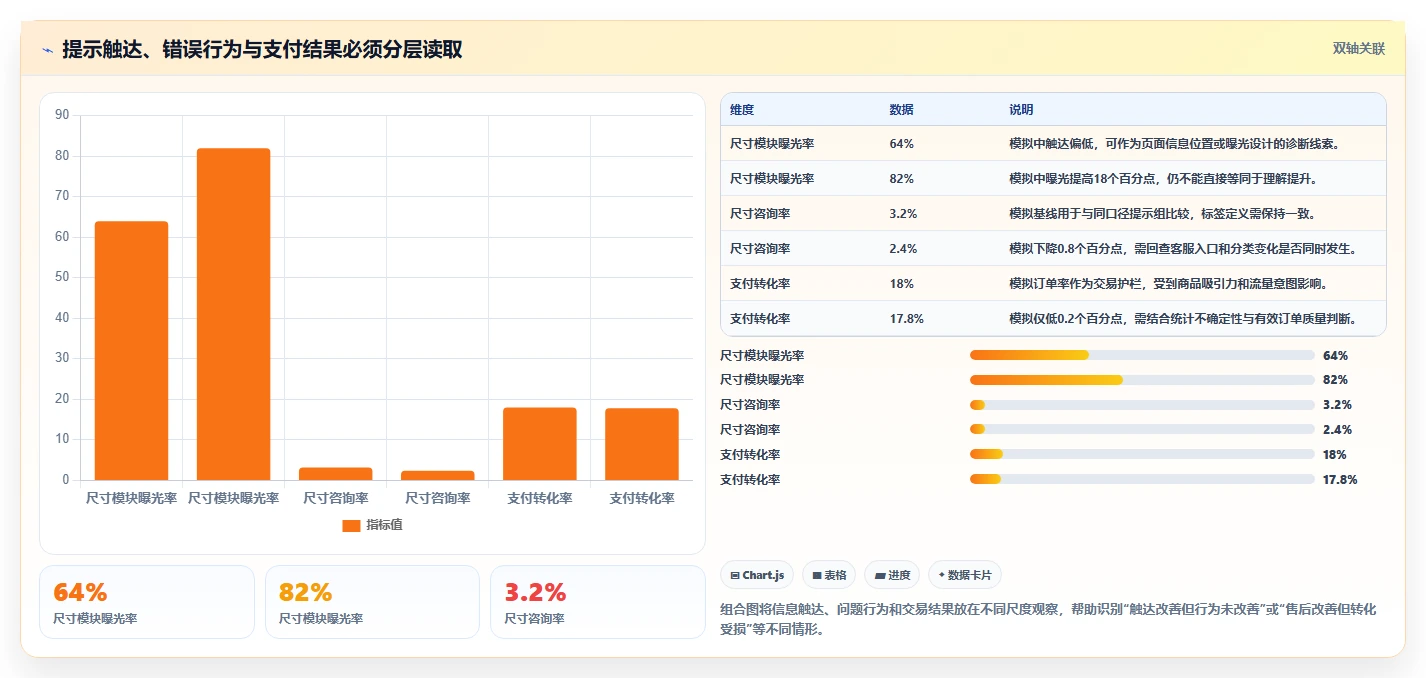Select the 进度 chip
The height and width of the screenshot is (678, 1426).
click(x=892, y=575)
